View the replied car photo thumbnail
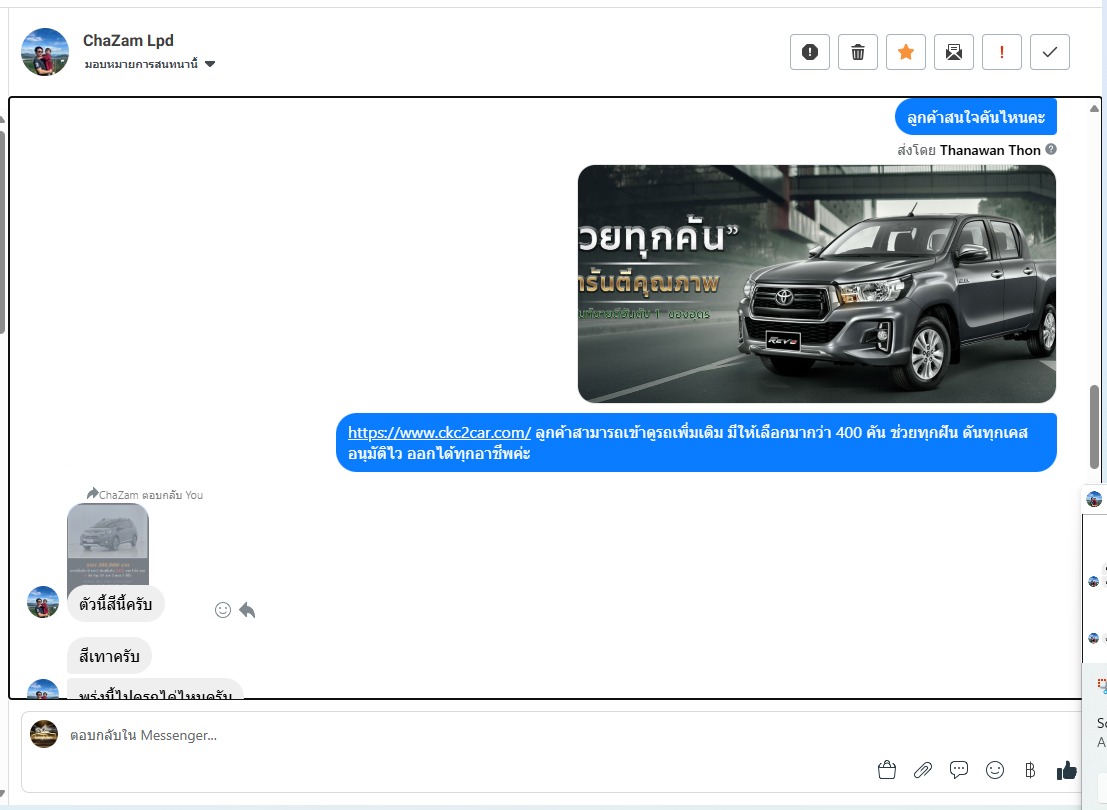 tap(108, 542)
